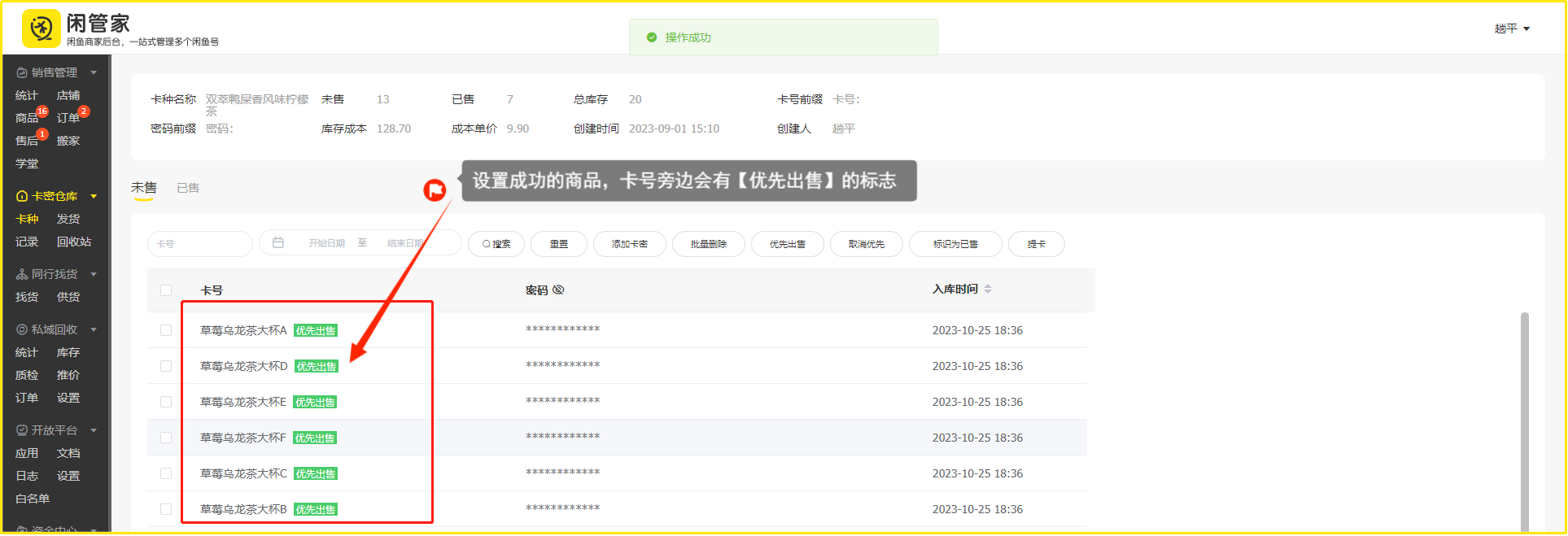
Task: Collapse the 销售管理 sidebar section arrow
Action: click(94, 72)
